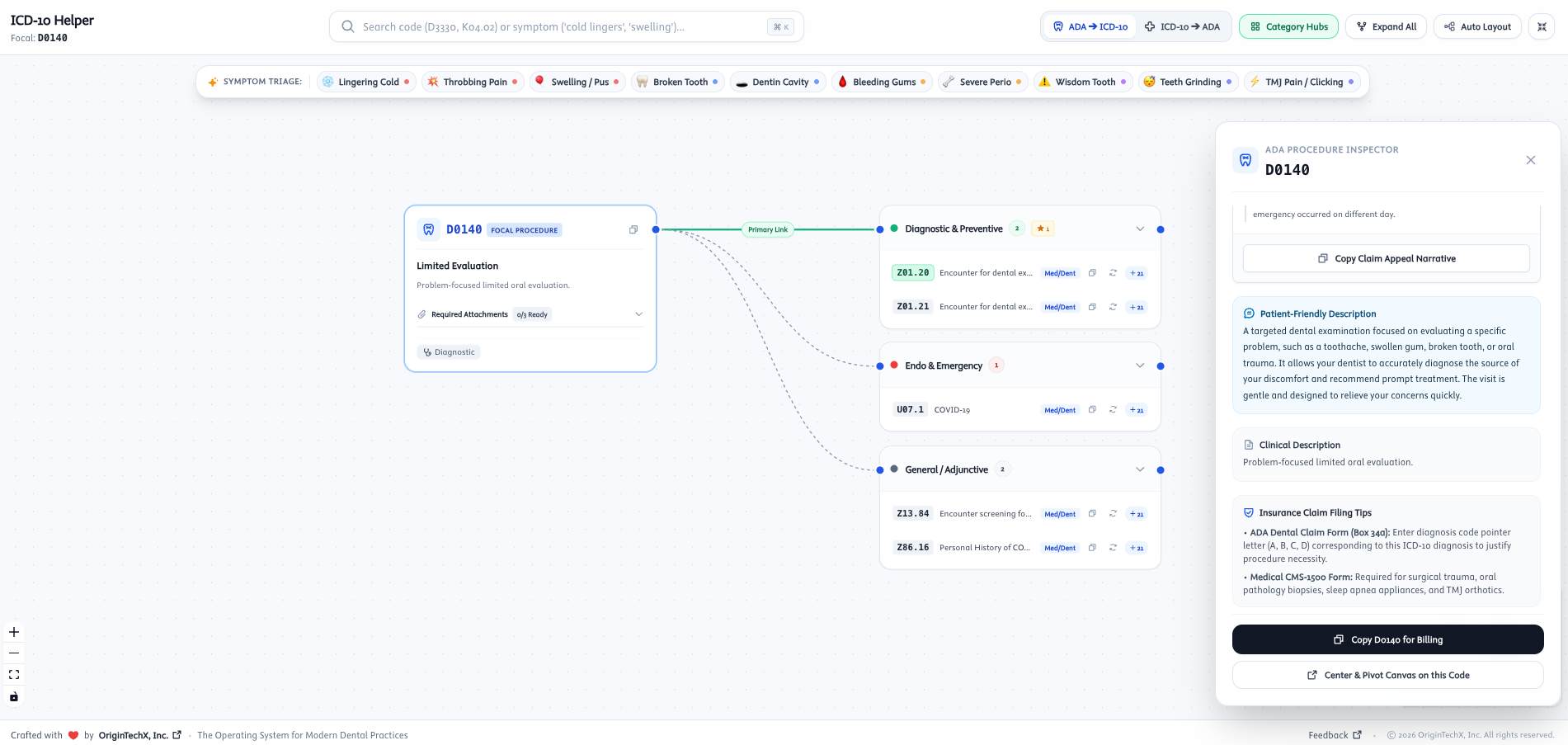Click copy icon in Z01.20 row
Screen dimensions: 1568x745
1092,273
